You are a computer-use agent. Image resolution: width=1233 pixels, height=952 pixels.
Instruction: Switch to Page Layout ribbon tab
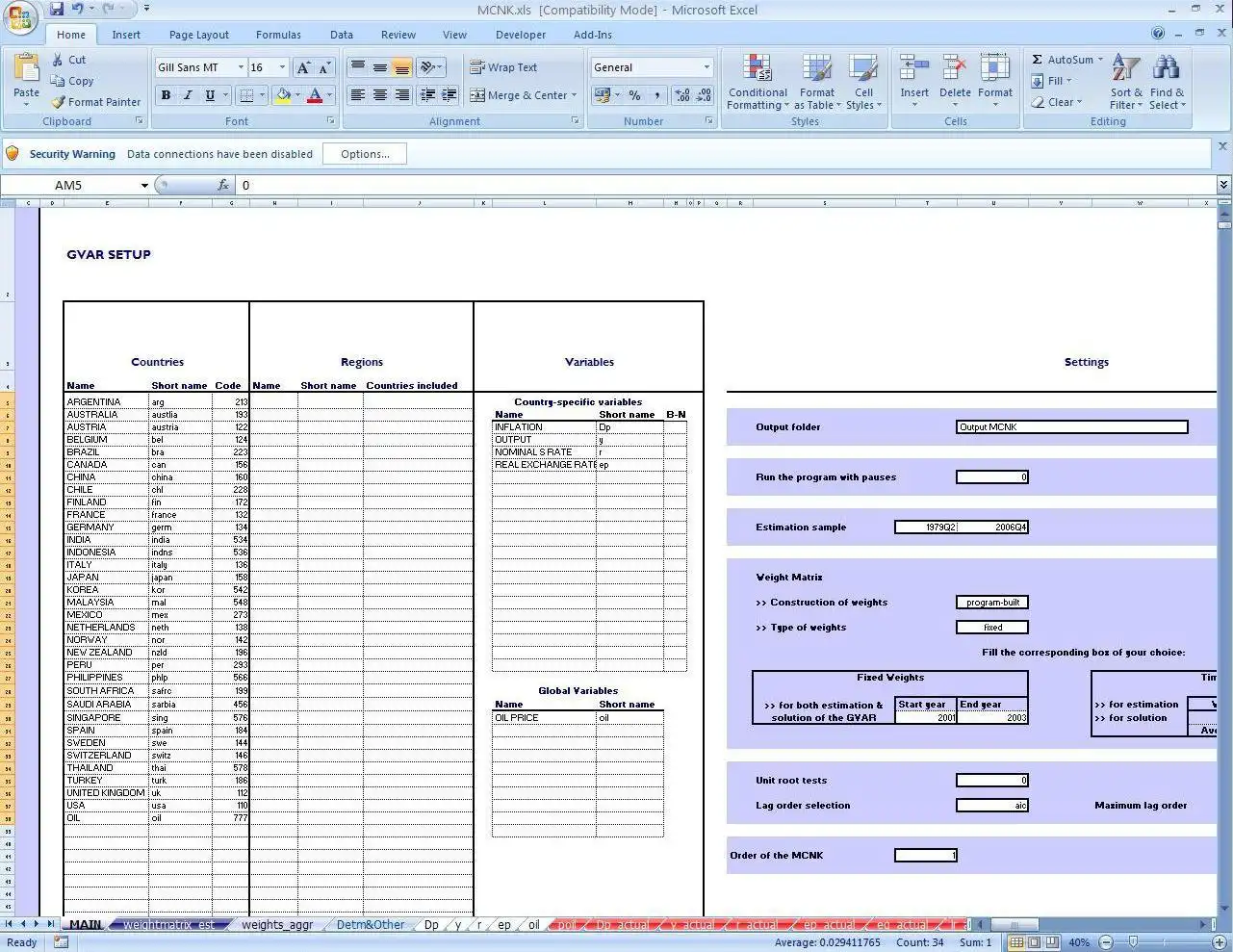[x=199, y=35]
